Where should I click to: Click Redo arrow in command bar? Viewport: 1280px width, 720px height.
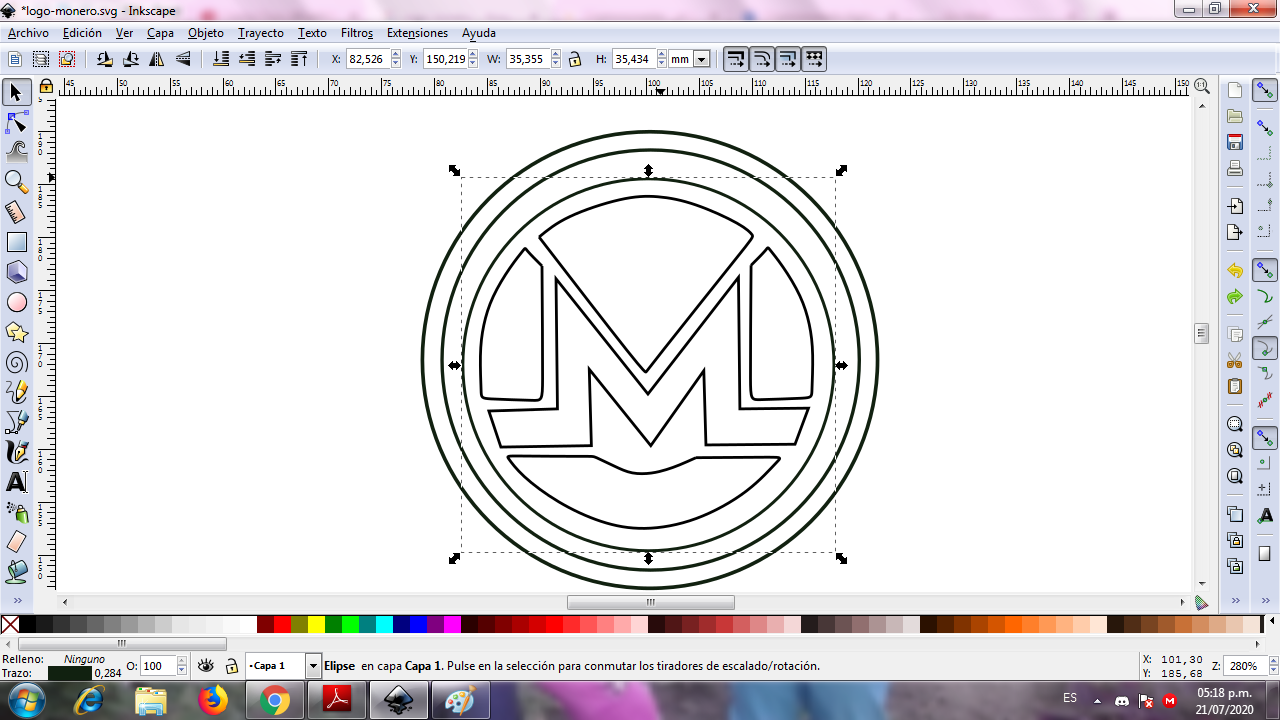1235,297
